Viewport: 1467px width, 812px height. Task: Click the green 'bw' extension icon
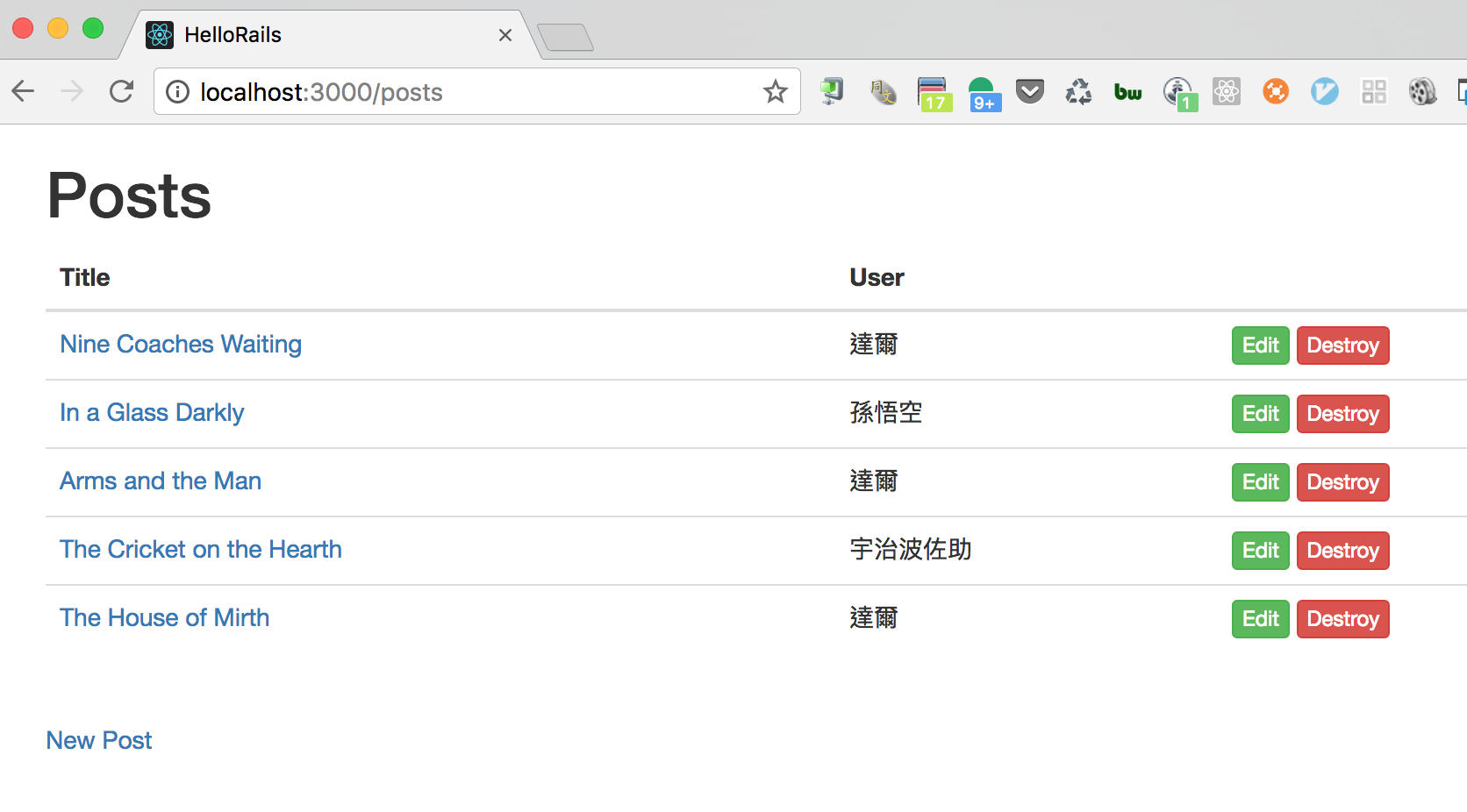pyautogui.click(x=1127, y=92)
